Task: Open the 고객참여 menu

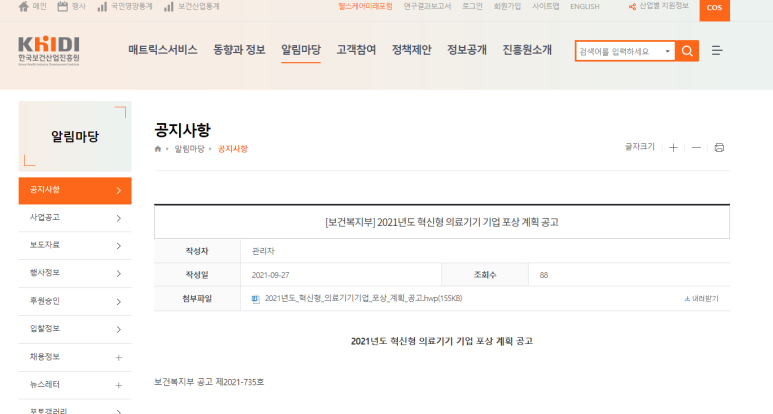Action: pyautogui.click(x=356, y=50)
